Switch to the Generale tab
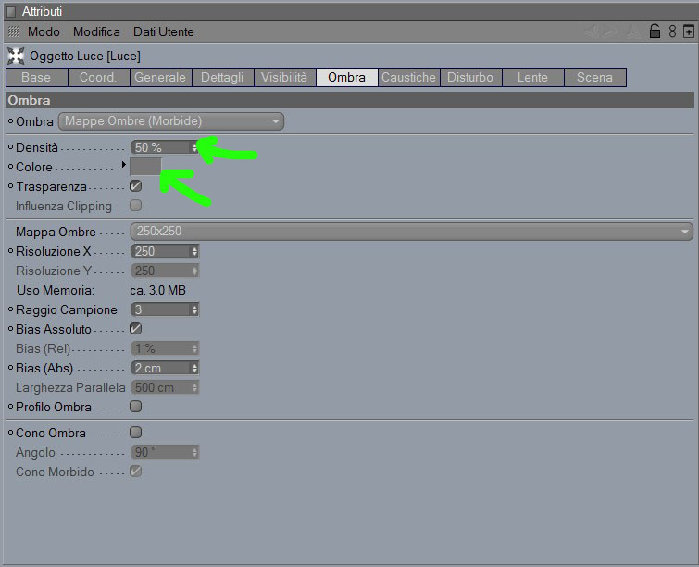The width and height of the screenshot is (699, 567). coord(161,78)
